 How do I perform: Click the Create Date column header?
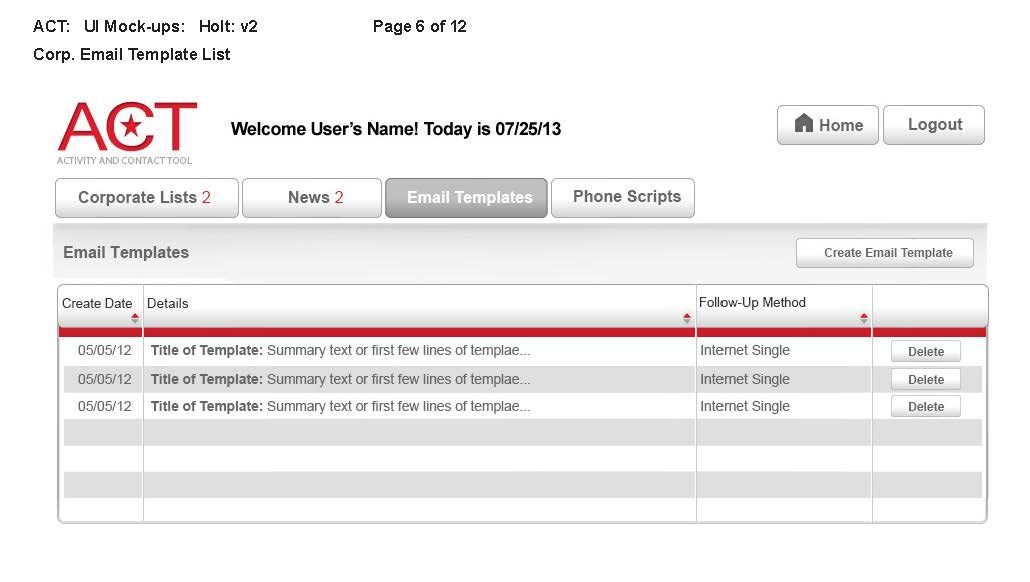click(x=96, y=304)
